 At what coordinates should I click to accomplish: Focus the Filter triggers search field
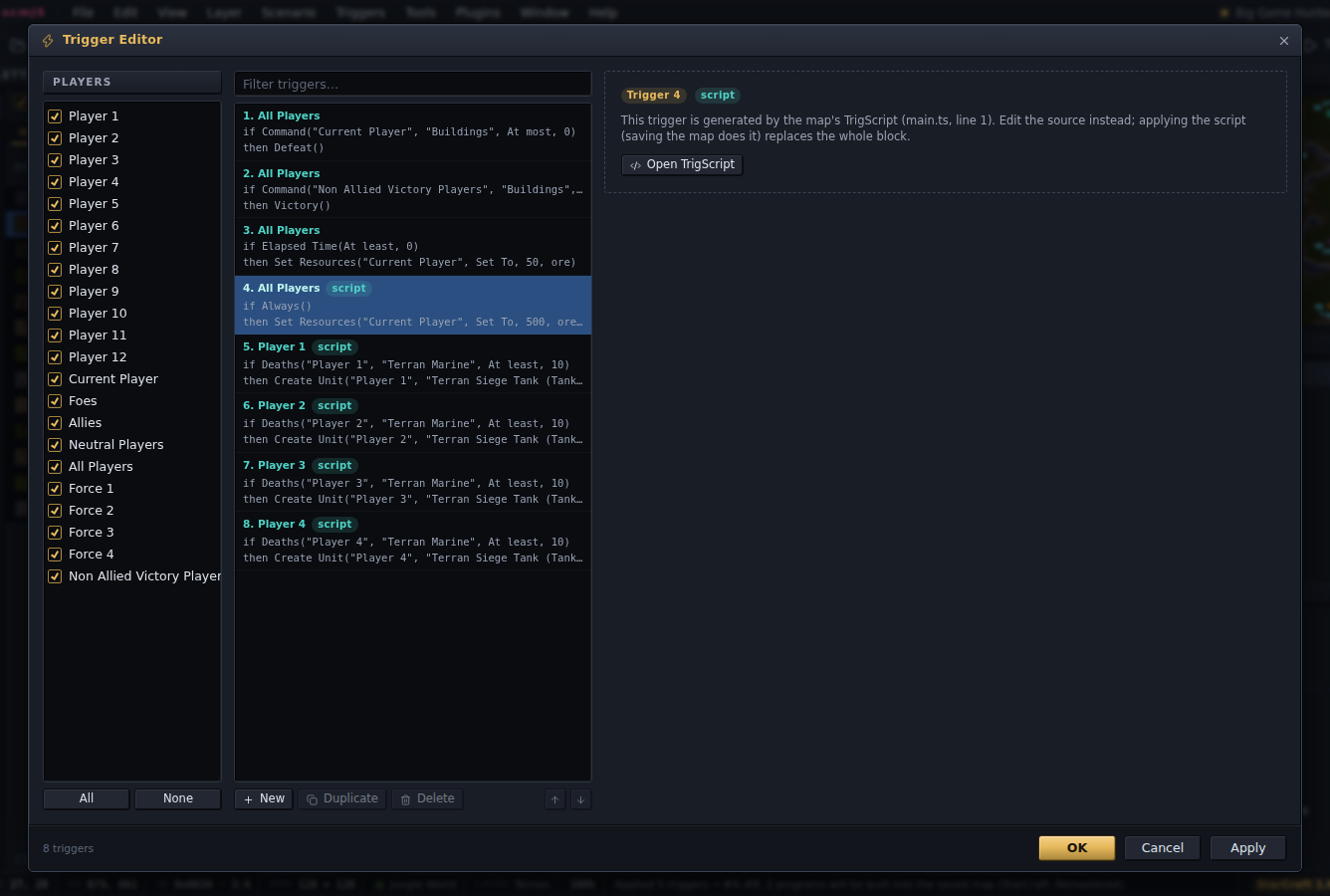413,84
